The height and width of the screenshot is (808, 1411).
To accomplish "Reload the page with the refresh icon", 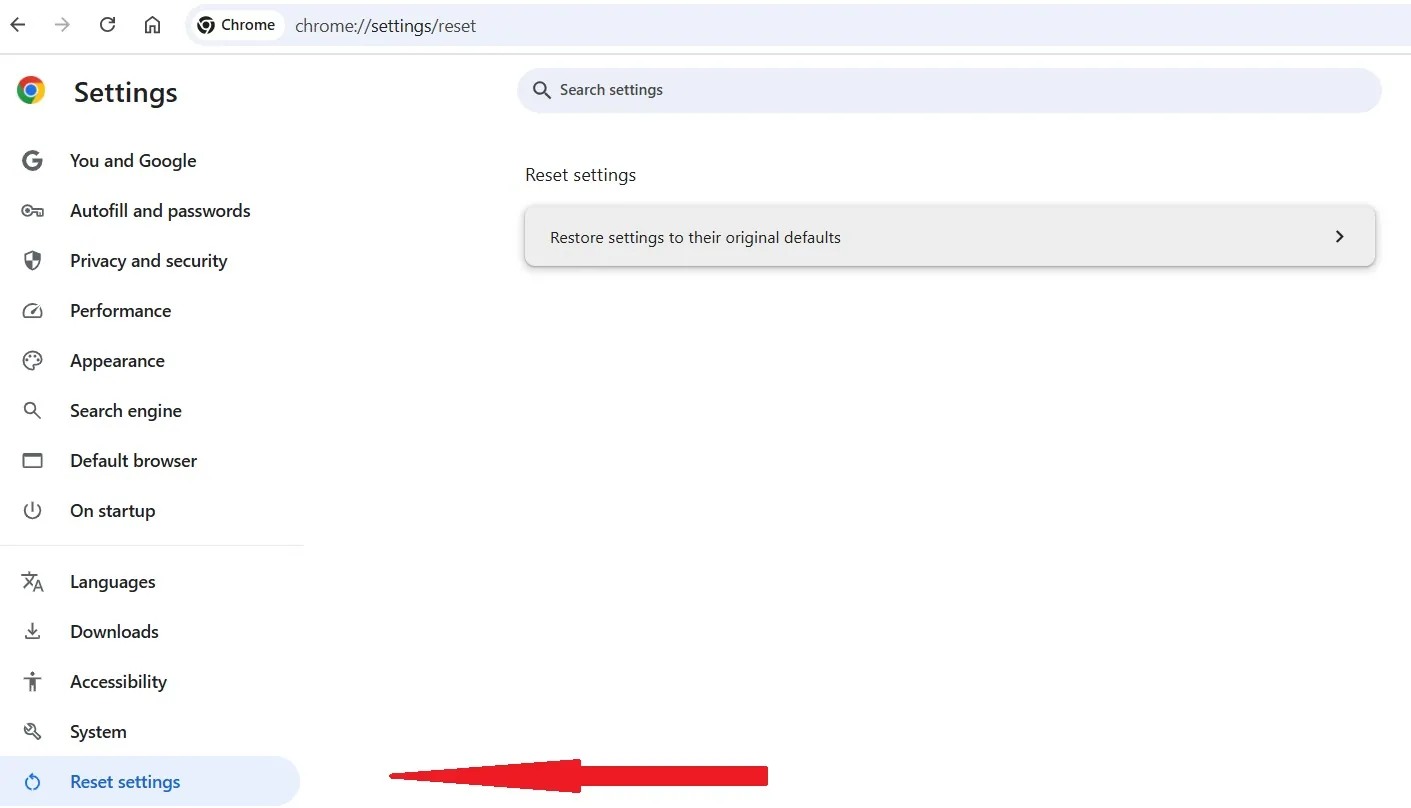I will click(x=108, y=25).
